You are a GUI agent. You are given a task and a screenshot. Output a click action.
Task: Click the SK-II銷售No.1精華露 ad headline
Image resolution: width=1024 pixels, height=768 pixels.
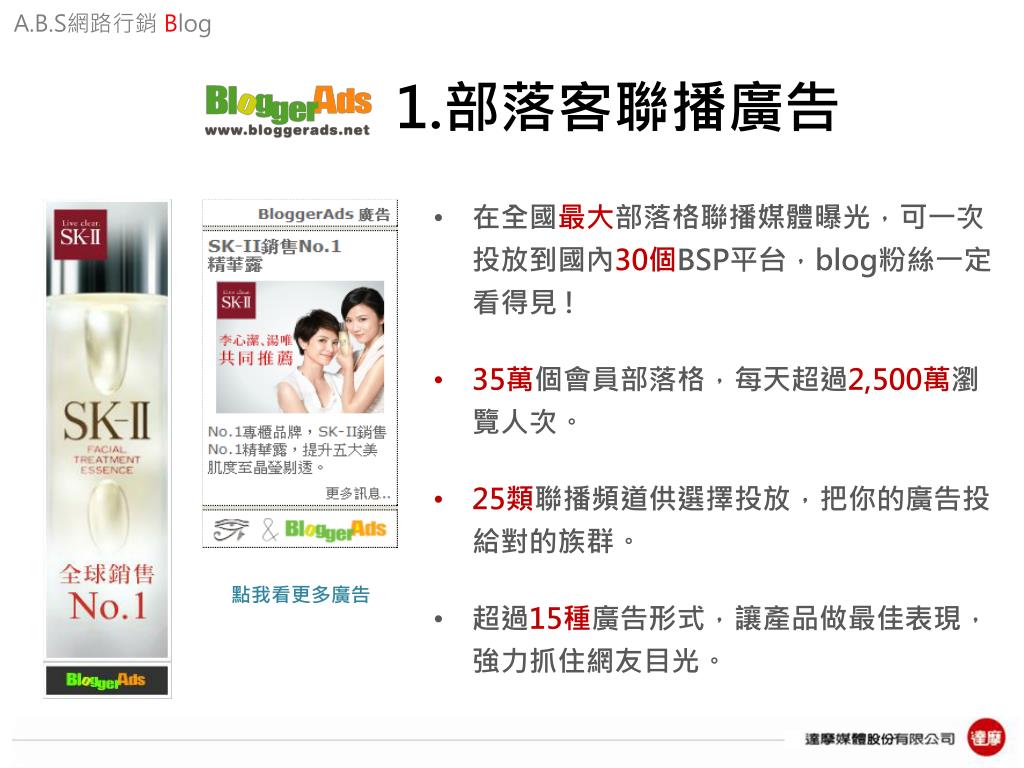tap(274, 255)
